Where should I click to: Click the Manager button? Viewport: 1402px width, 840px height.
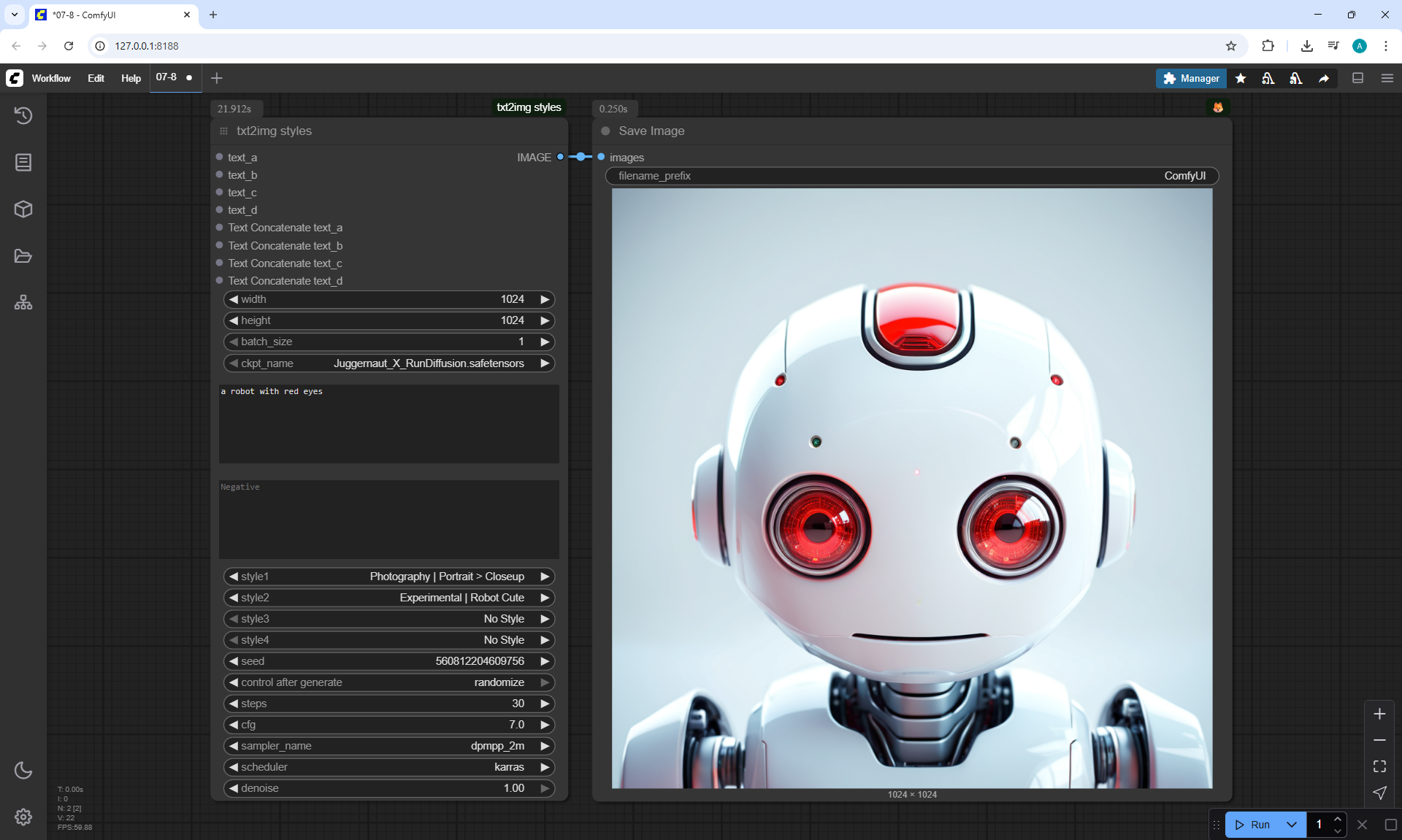click(1191, 78)
